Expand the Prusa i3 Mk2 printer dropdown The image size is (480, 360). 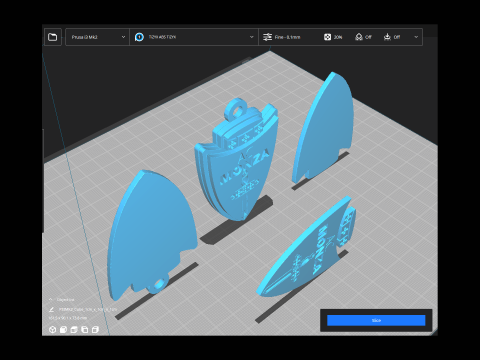tap(97, 37)
